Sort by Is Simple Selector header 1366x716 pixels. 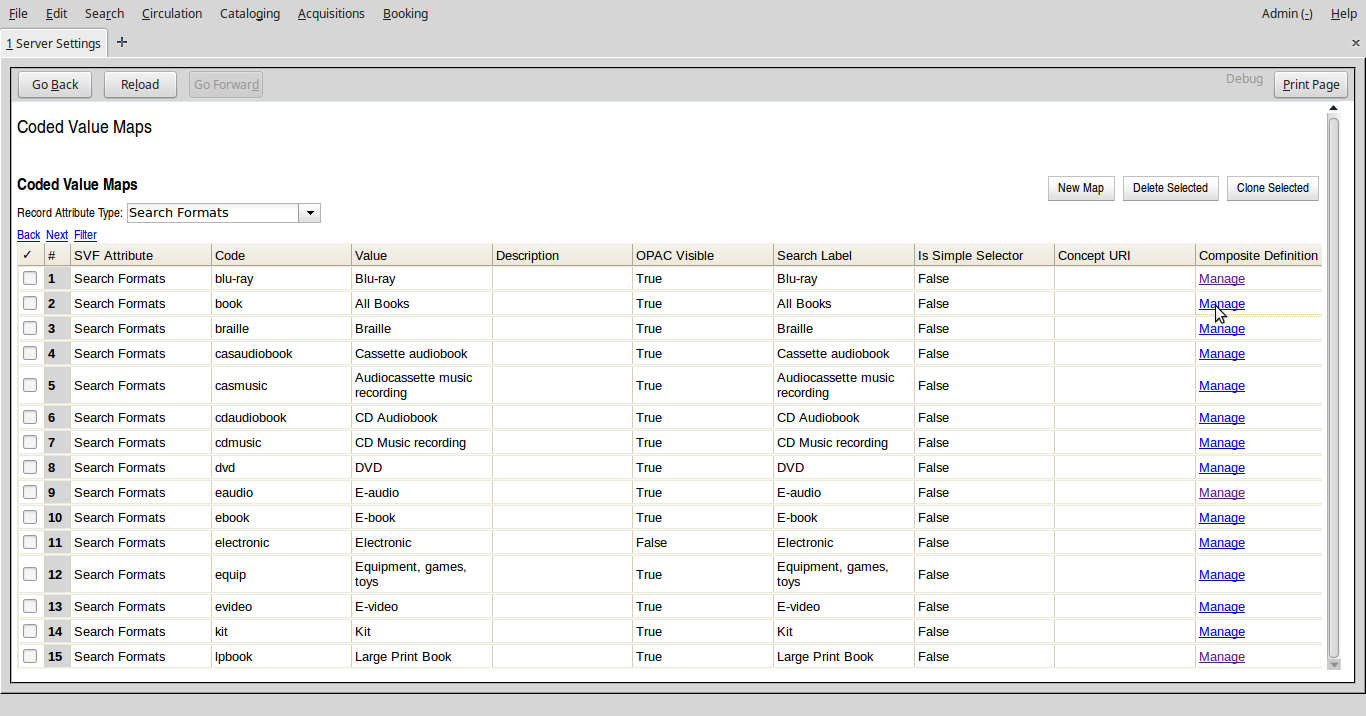pos(984,255)
